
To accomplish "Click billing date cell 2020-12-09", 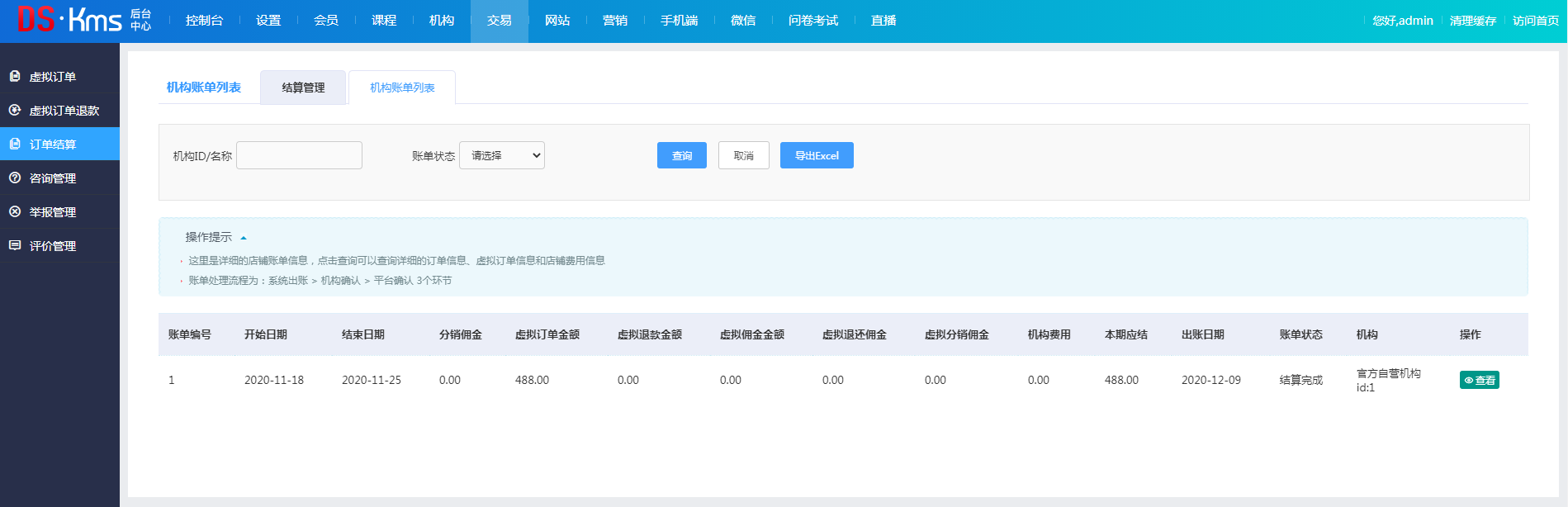I will 1211,380.
